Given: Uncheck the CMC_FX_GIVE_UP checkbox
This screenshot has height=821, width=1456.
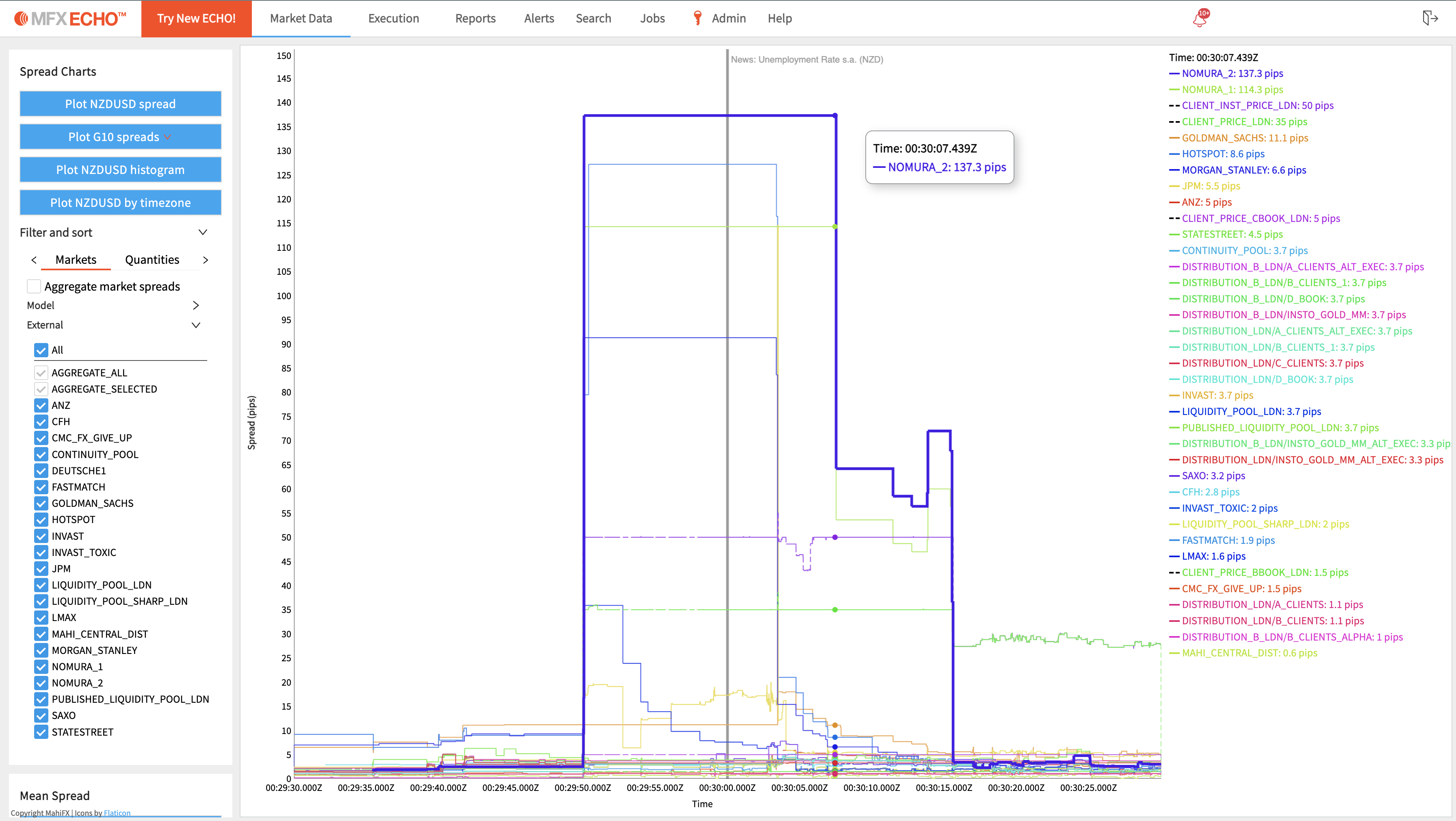Looking at the screenshot, I should (x=41, y=438).
